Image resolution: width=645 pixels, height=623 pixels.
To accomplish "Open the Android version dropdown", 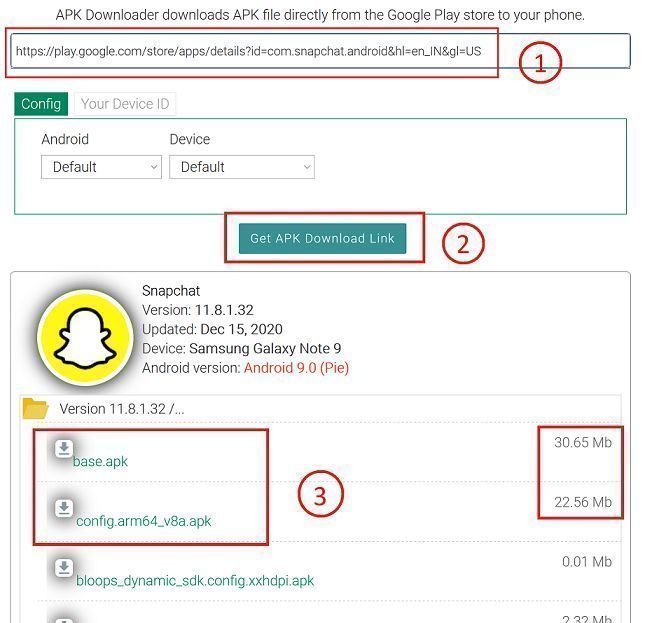I will 101,167.
